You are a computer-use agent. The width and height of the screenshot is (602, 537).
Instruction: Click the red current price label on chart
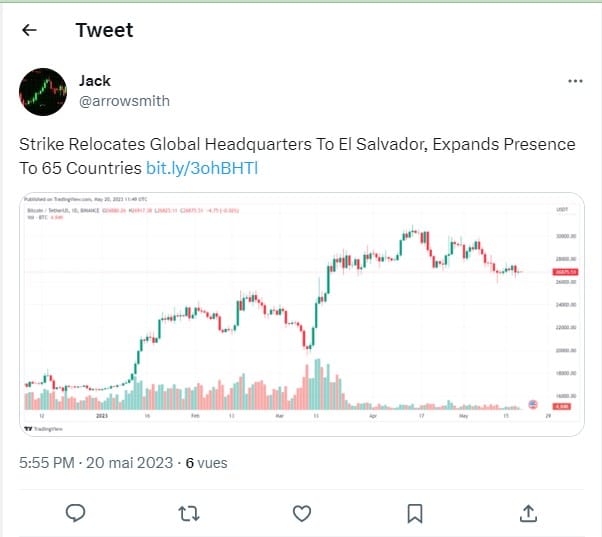pos(565,272)
